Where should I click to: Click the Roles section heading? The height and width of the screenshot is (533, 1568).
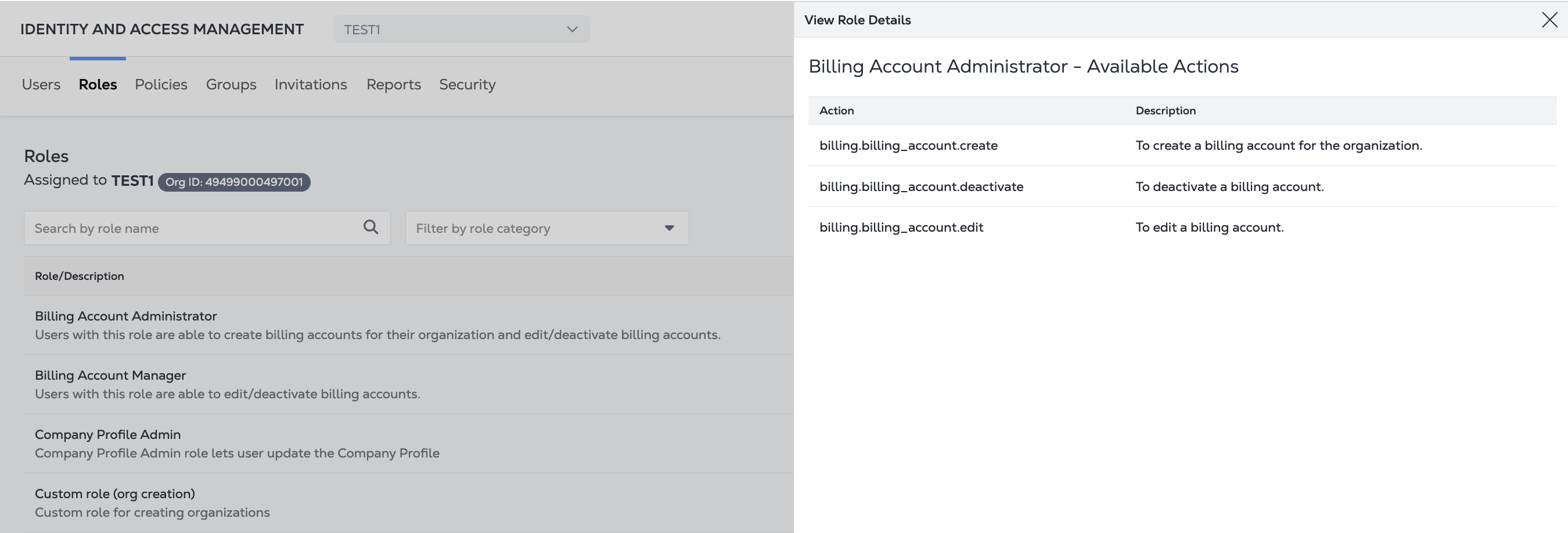[46, 156]
